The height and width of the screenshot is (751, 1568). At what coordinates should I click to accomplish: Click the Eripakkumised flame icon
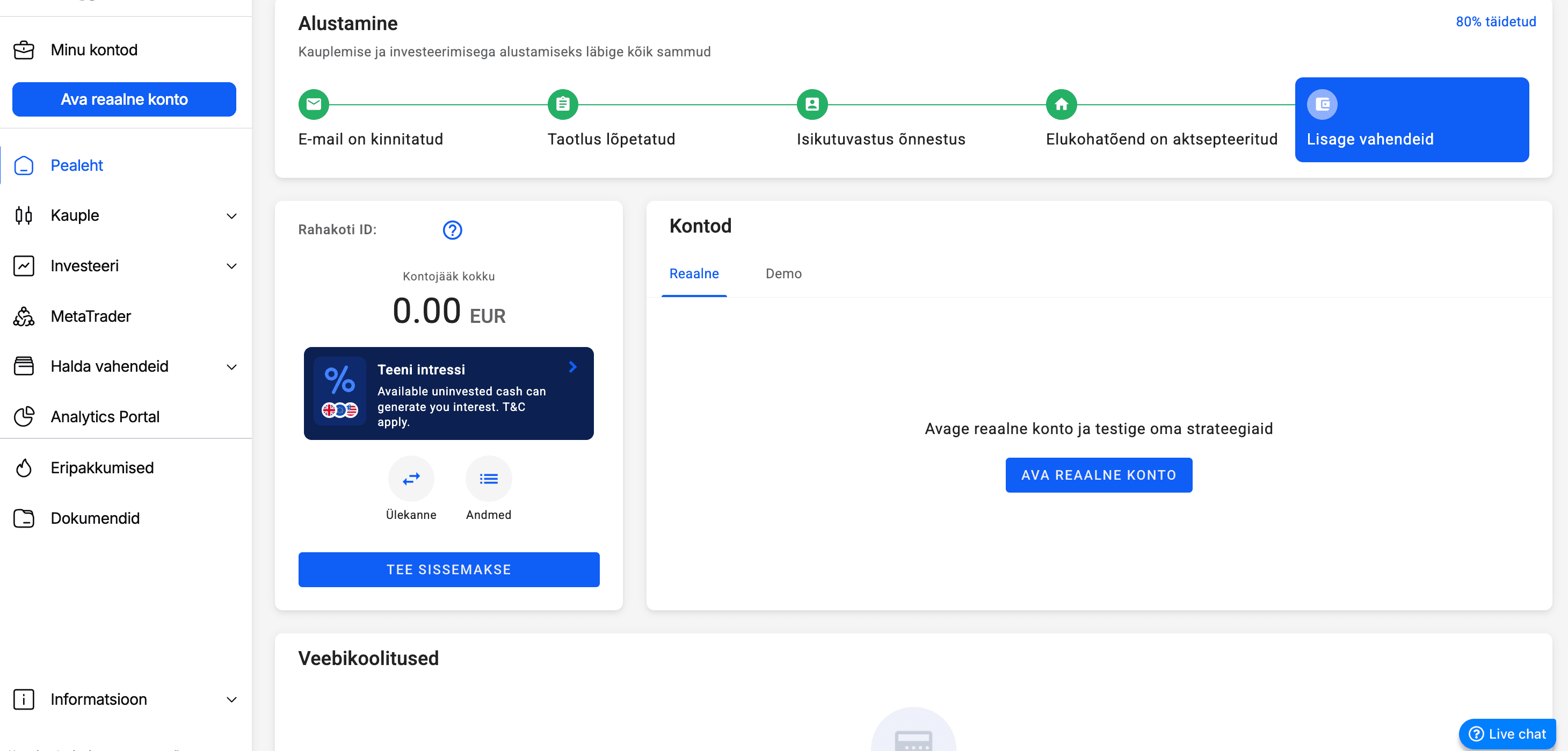coord(24,468)
